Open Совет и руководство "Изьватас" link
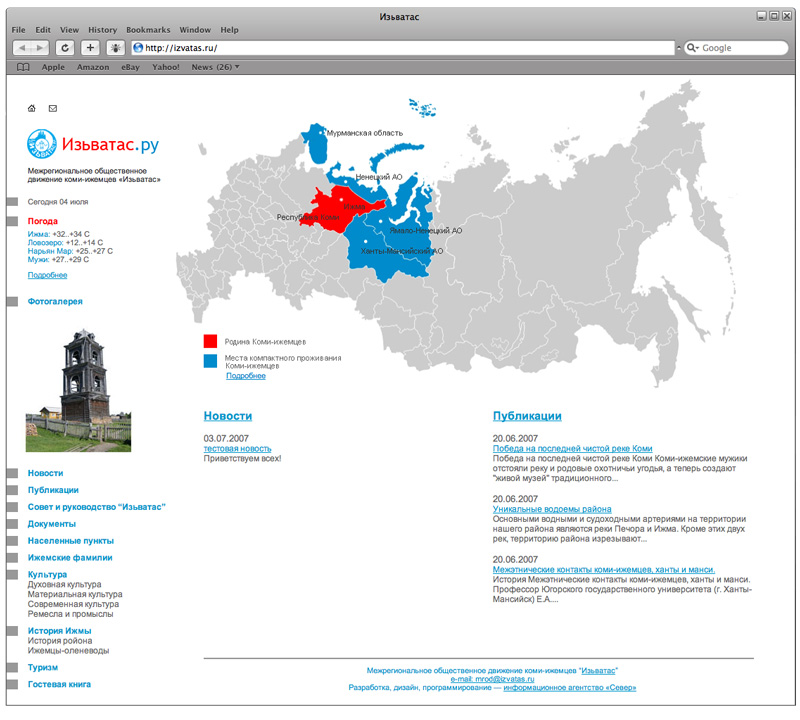This screenshot has width=800, height=720. point(96,507)
